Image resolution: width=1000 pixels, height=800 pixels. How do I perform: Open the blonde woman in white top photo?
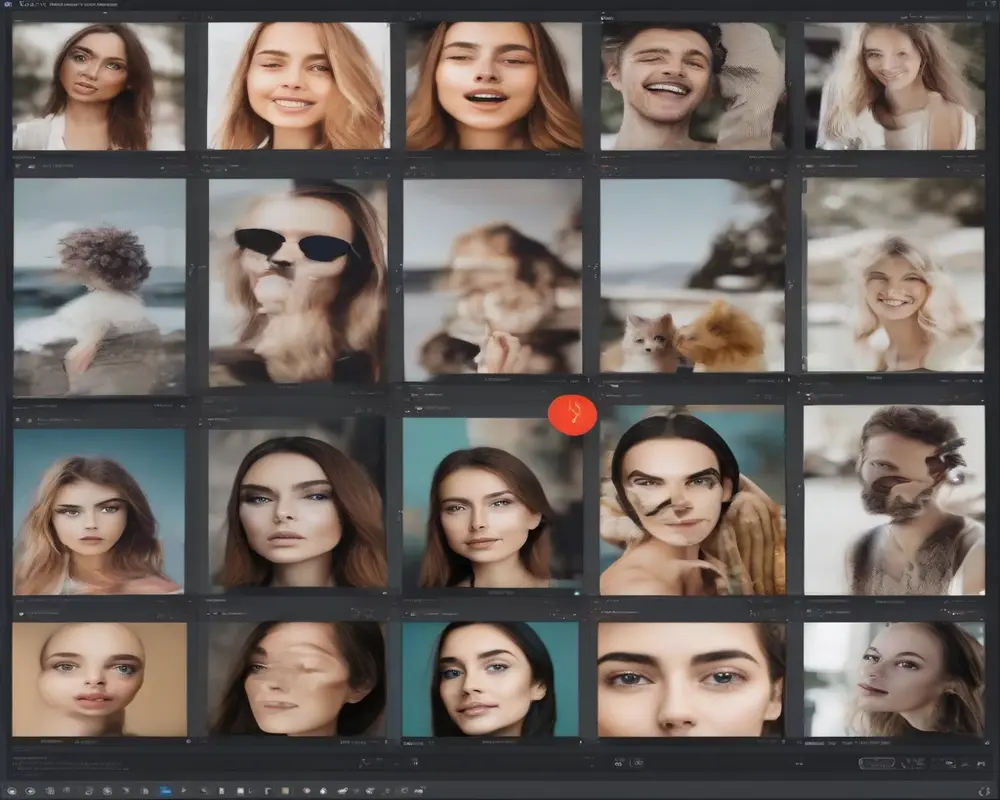click(x=894, y=86)
